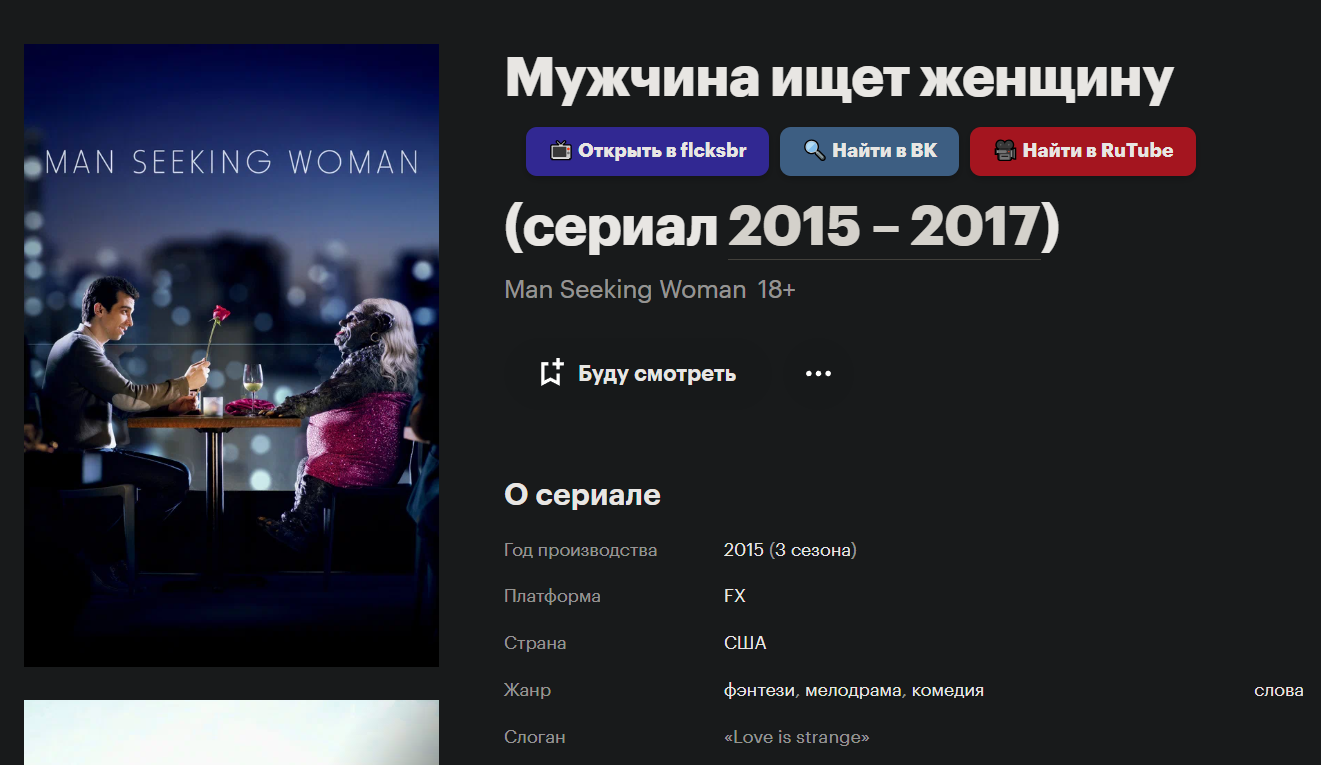Image resolution: width=1321 pixels, height=765 pixels.
Task: Open the США country link
Action: tap(745, 643)
